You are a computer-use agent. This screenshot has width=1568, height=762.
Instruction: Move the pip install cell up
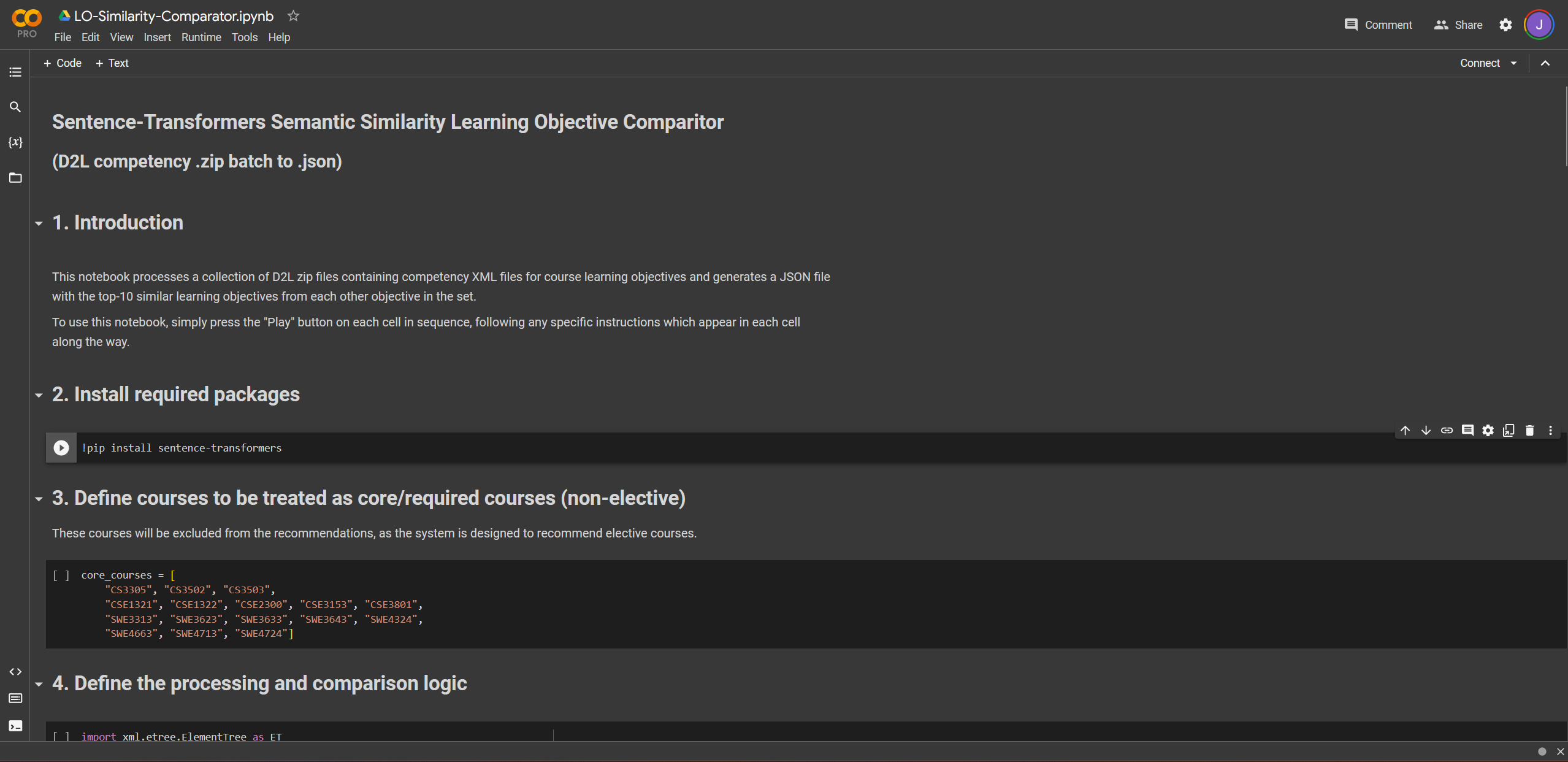(1405, 430)
